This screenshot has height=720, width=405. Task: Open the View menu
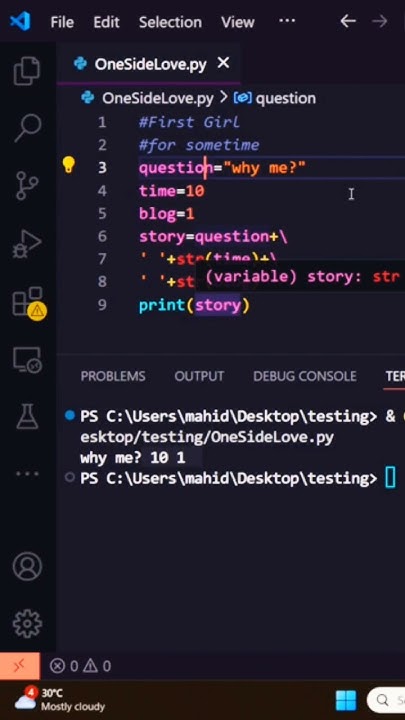click(x=237, y=22)
